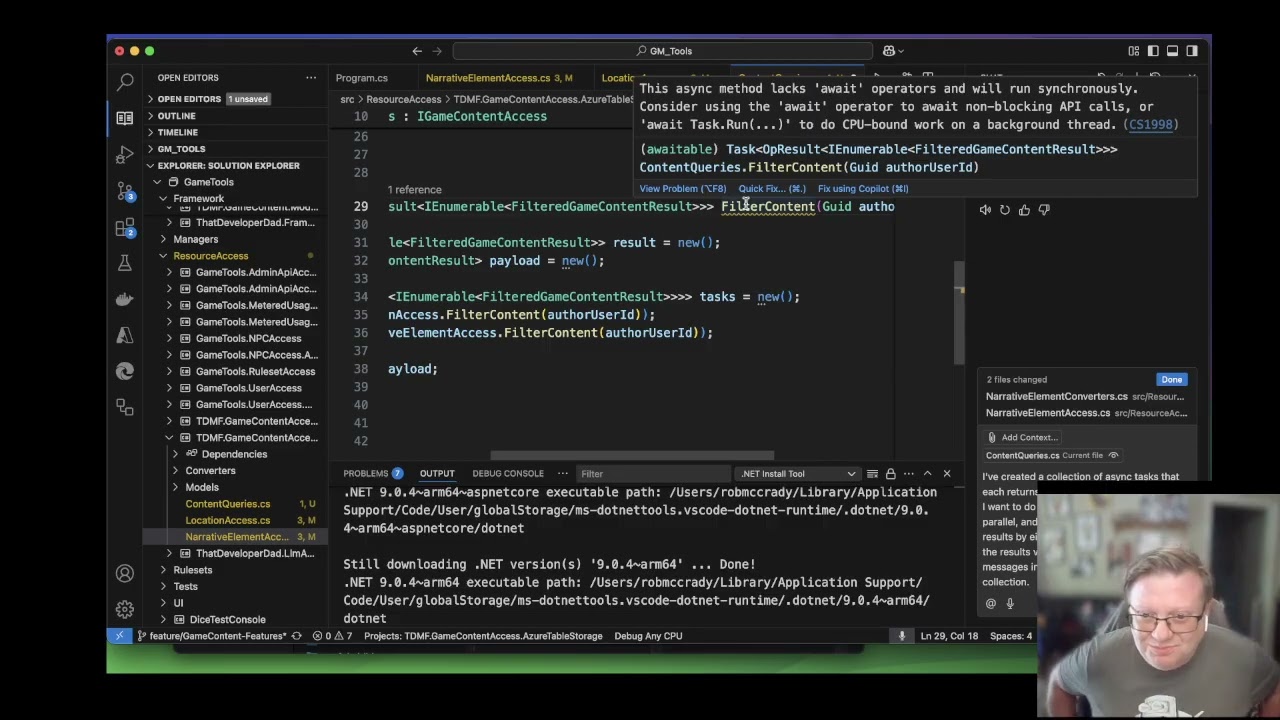Toggle the output scroll lock

891,474
